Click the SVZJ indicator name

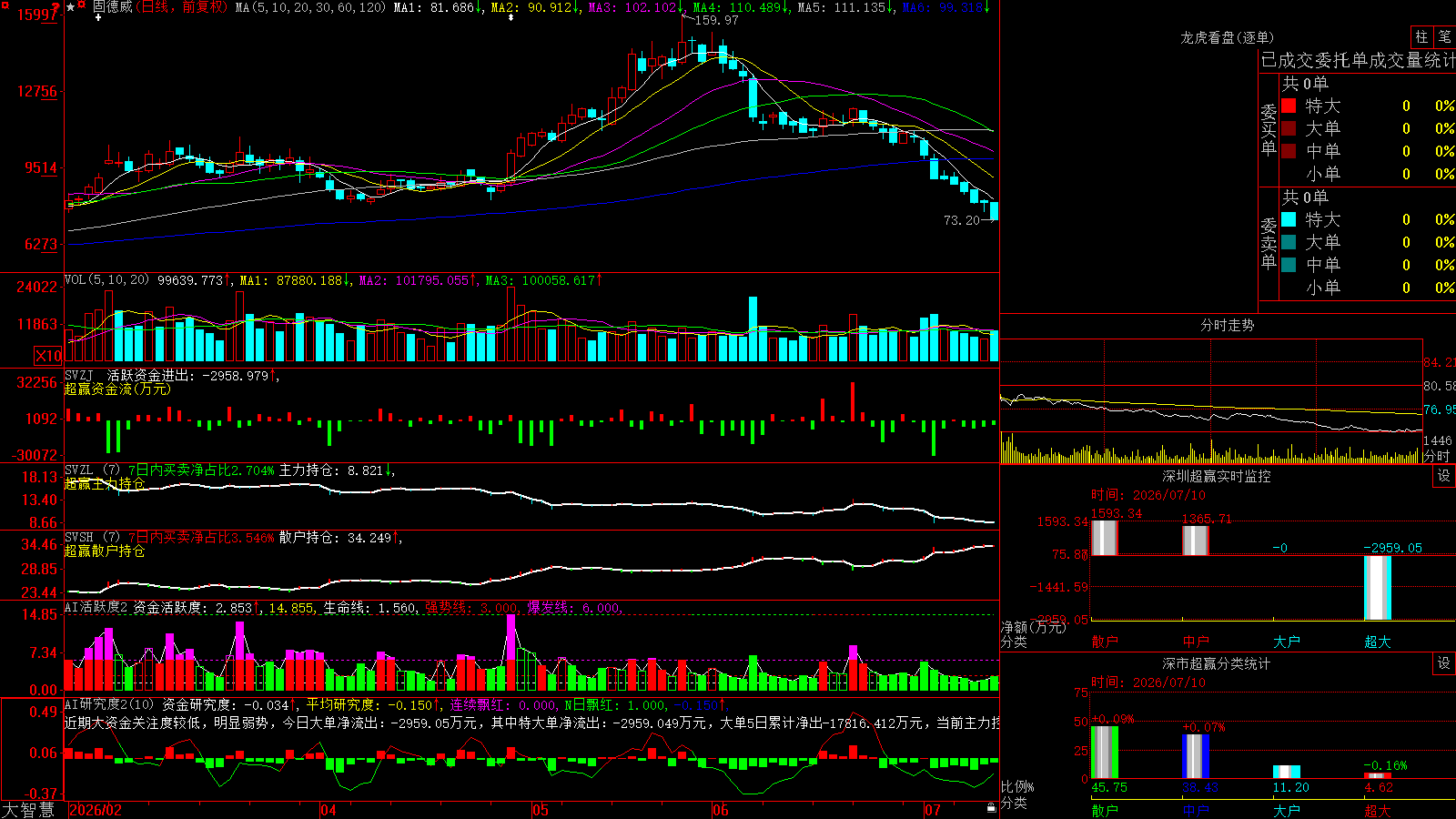(79, 375)
